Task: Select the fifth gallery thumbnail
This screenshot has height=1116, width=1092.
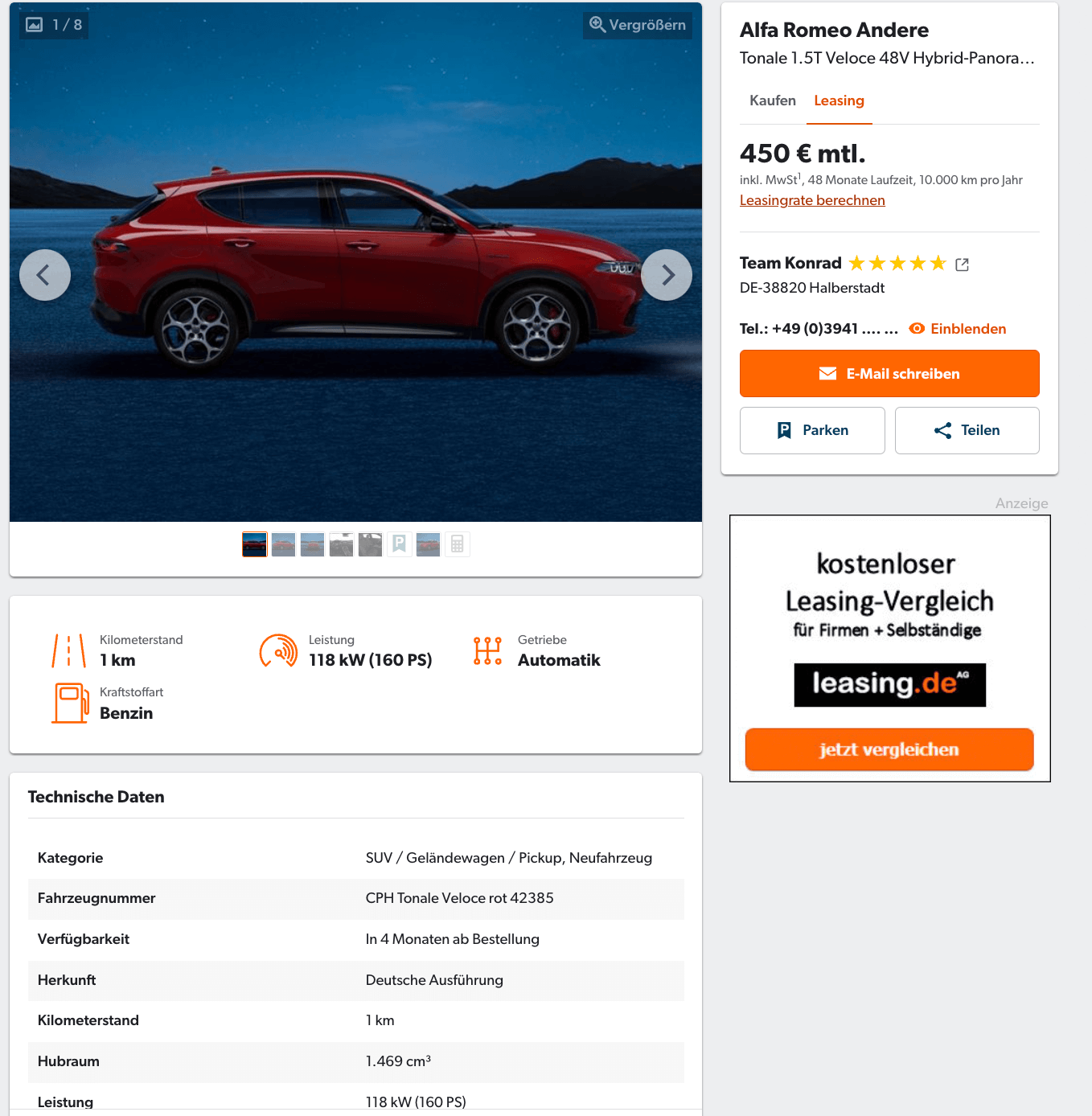Action: (370, 544)
